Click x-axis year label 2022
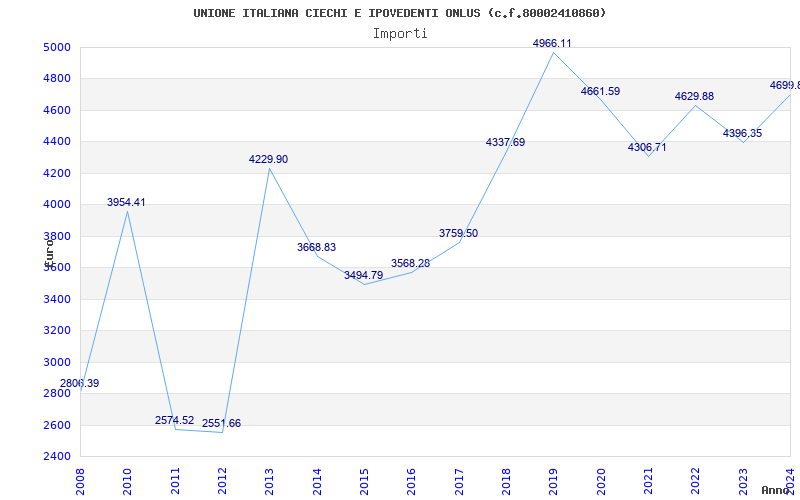This screenshot has height=500, width=800. click(696, 481)
